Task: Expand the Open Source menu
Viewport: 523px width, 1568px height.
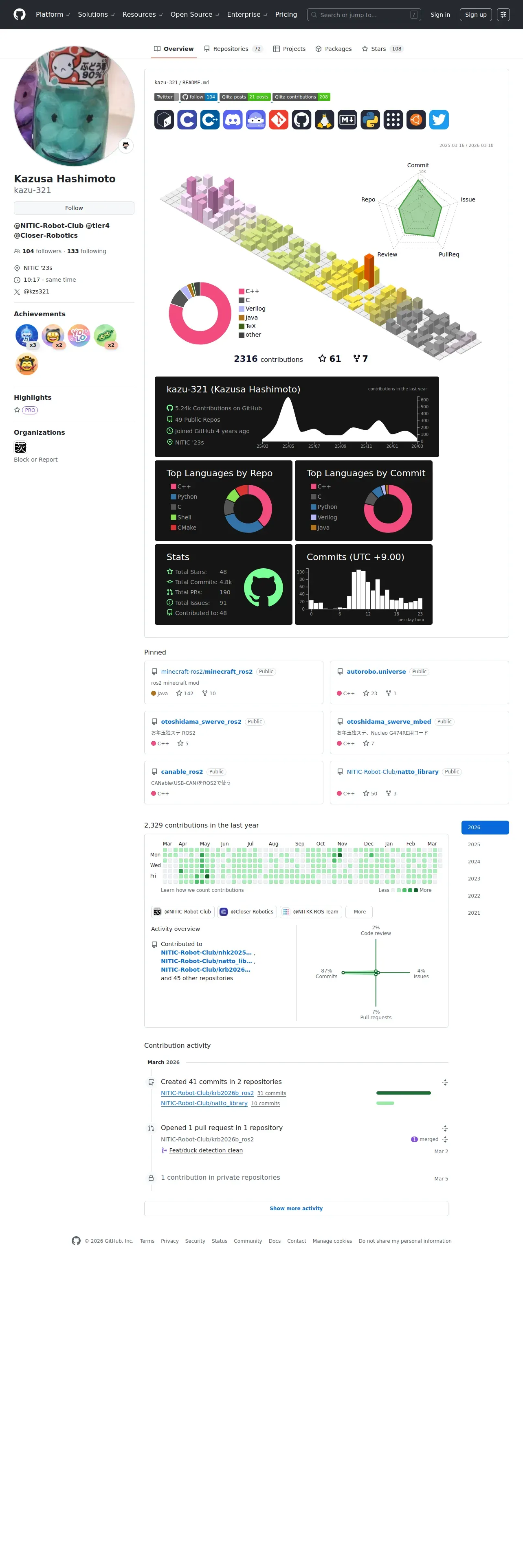Action: point(195,15)
